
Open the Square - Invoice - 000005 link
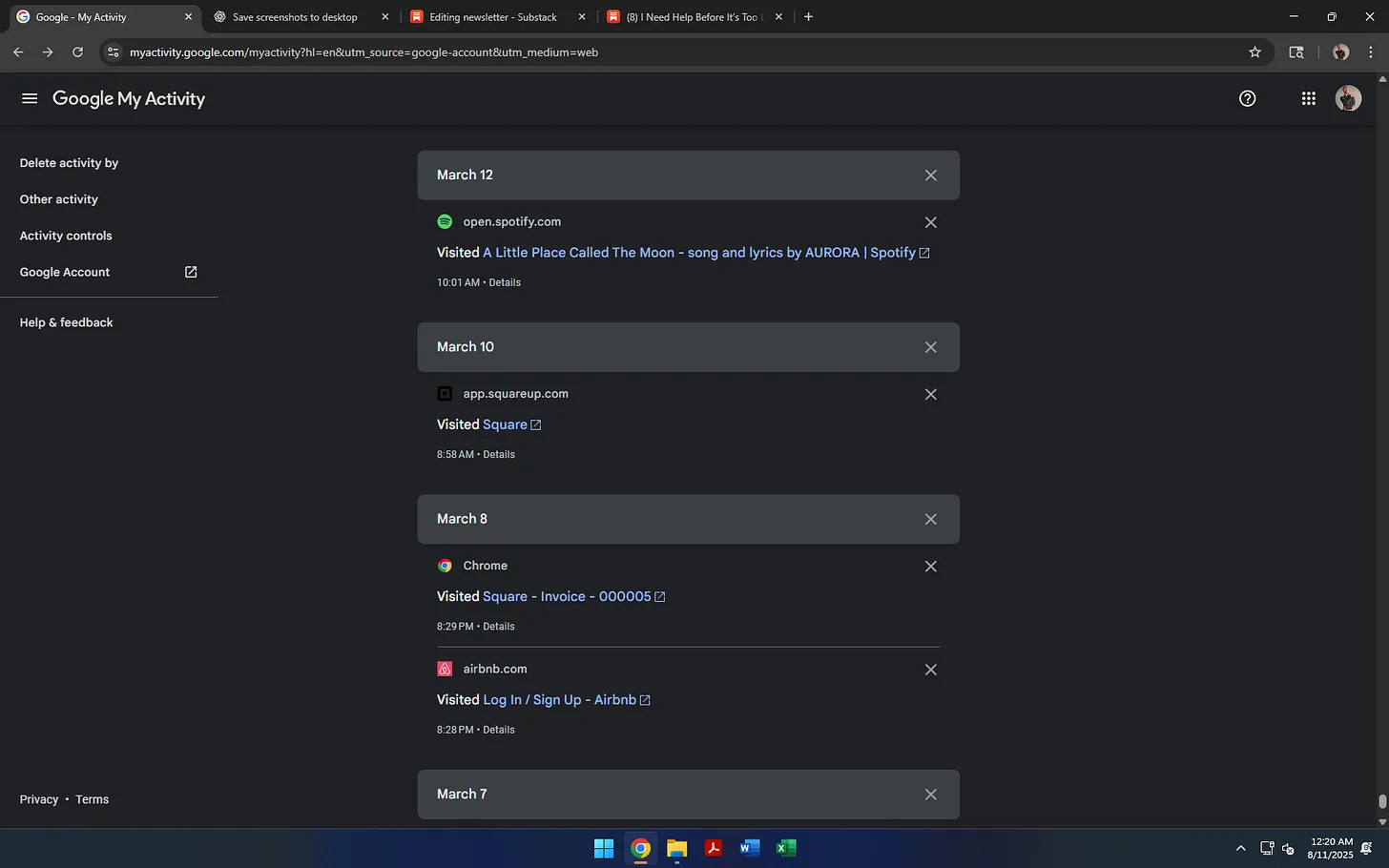[573, 596]
